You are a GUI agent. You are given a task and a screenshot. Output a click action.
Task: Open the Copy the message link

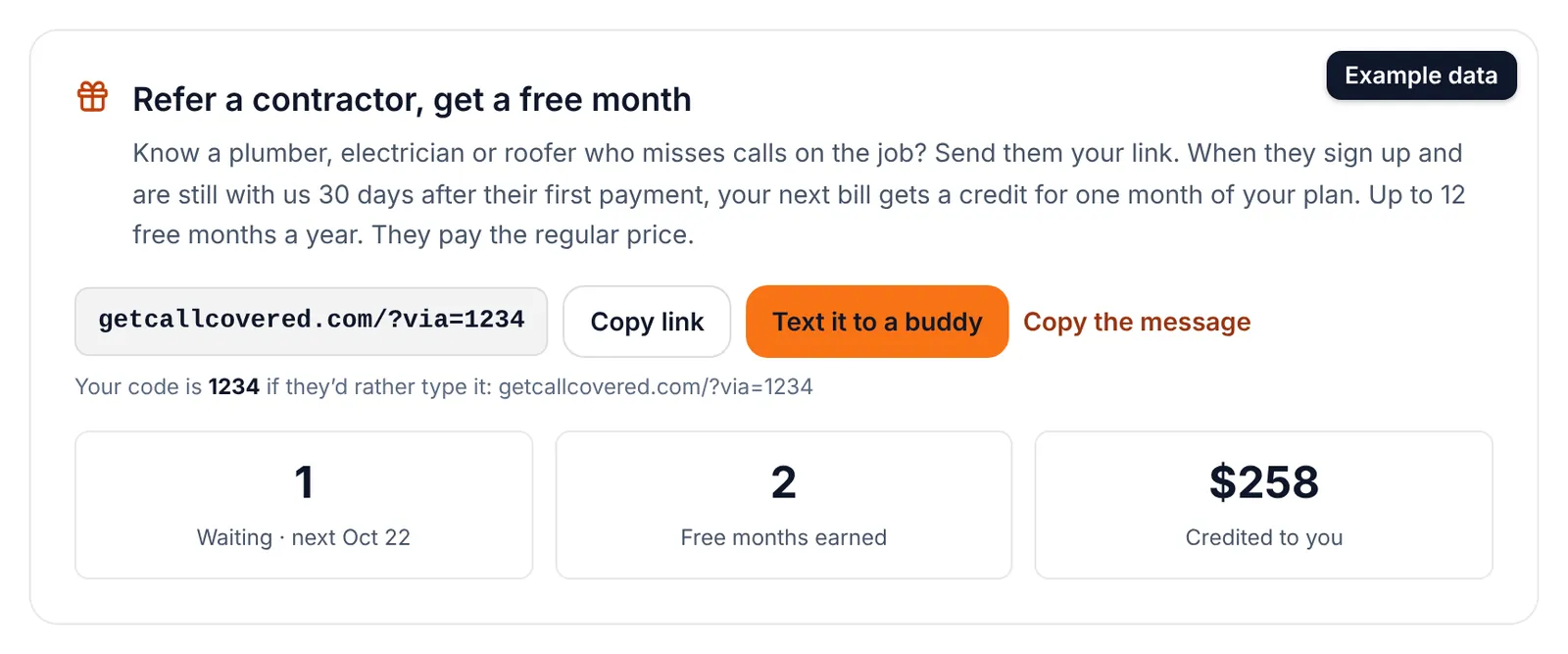(1137, 322)
